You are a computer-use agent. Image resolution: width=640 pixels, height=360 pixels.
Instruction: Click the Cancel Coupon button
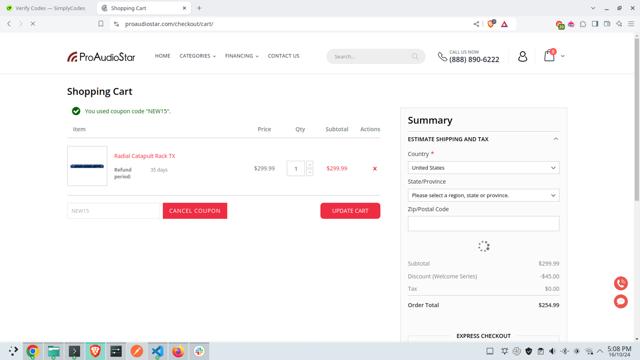(195, 211)
